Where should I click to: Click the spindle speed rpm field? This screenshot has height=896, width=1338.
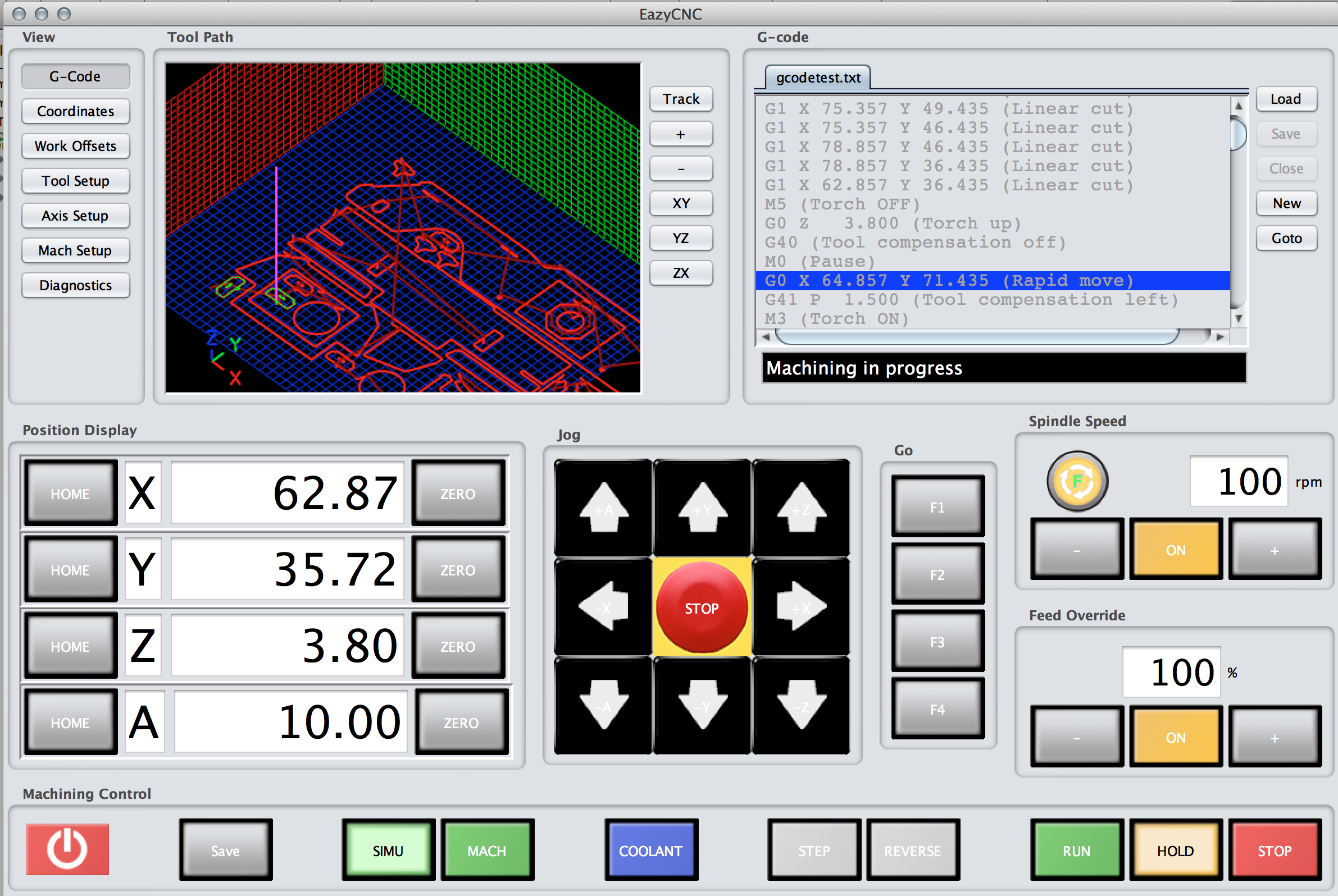tap(1239, 481)
